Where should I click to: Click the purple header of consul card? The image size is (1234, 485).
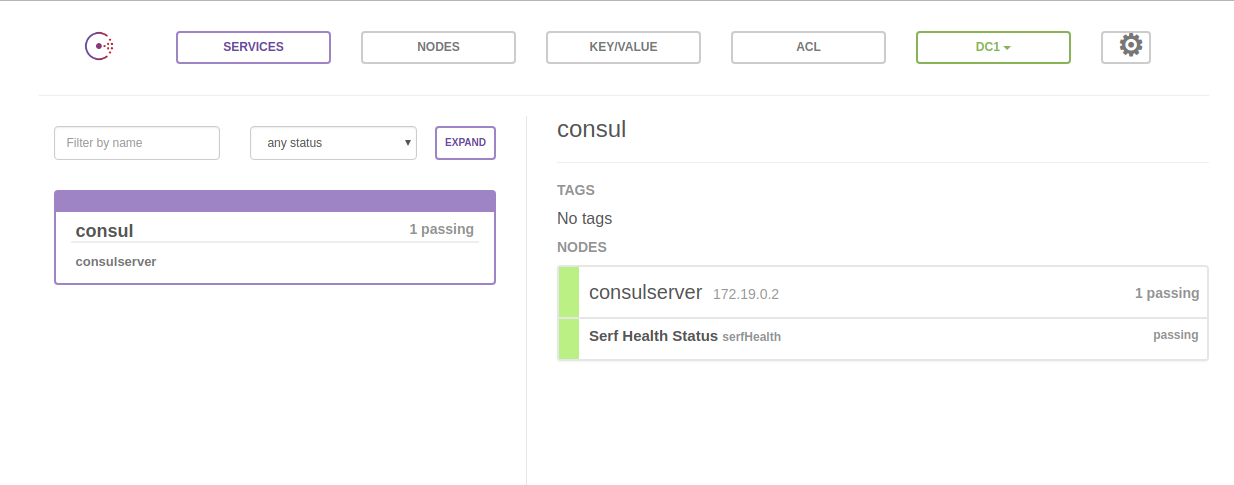tap(275, 200)
